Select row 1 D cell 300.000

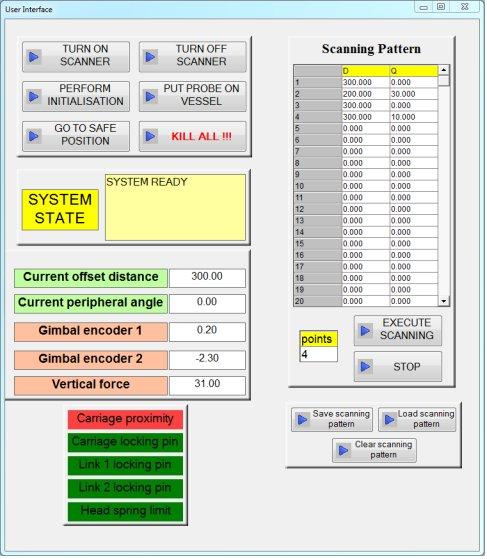click(365, 82)
